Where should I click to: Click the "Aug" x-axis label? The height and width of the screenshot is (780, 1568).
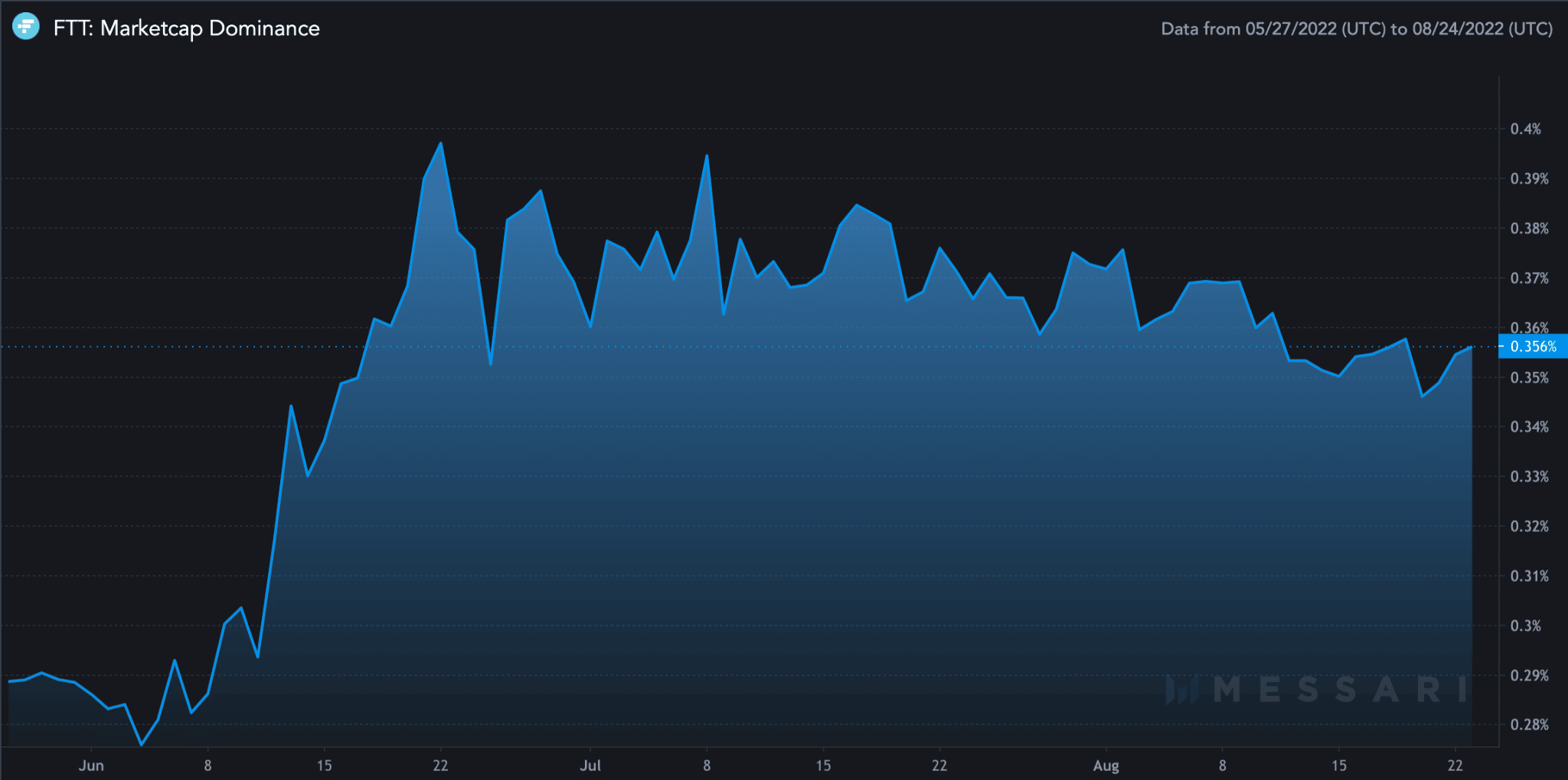(x=1106, y=765)
